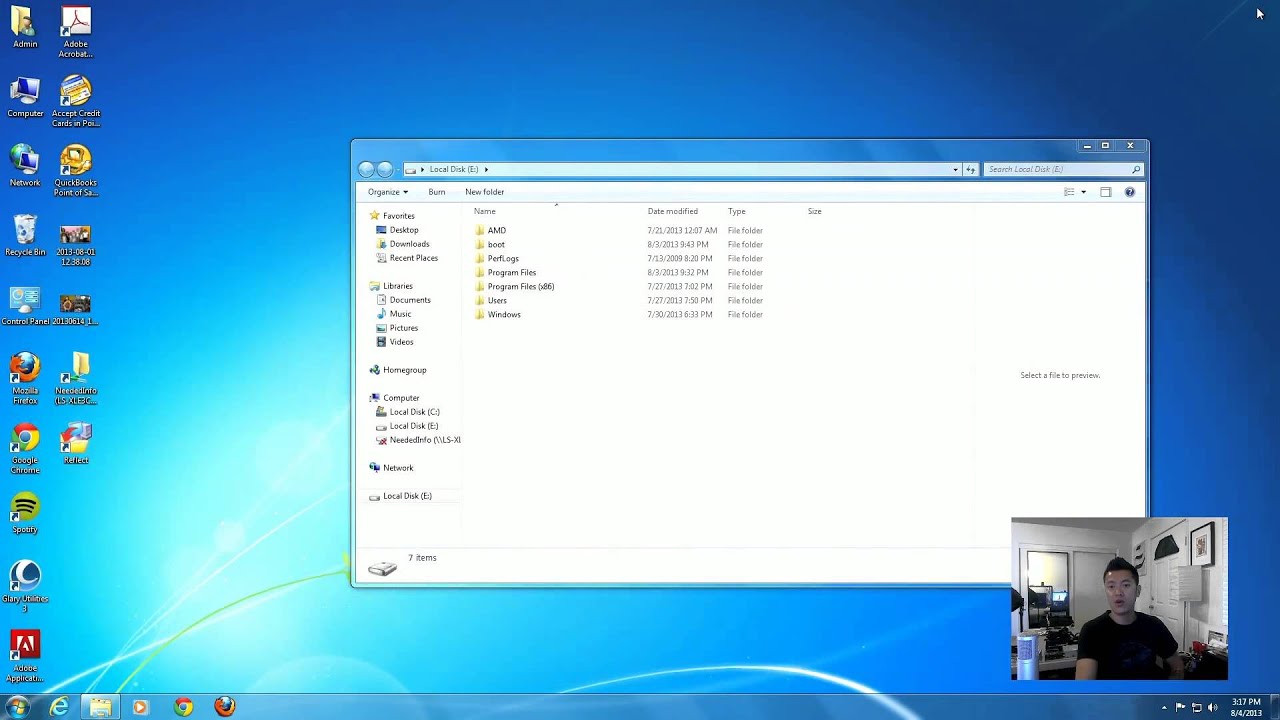Go back with the Explorer back arrow
The height and width of the screenshot is (720, 1280).
click(366, 170)
